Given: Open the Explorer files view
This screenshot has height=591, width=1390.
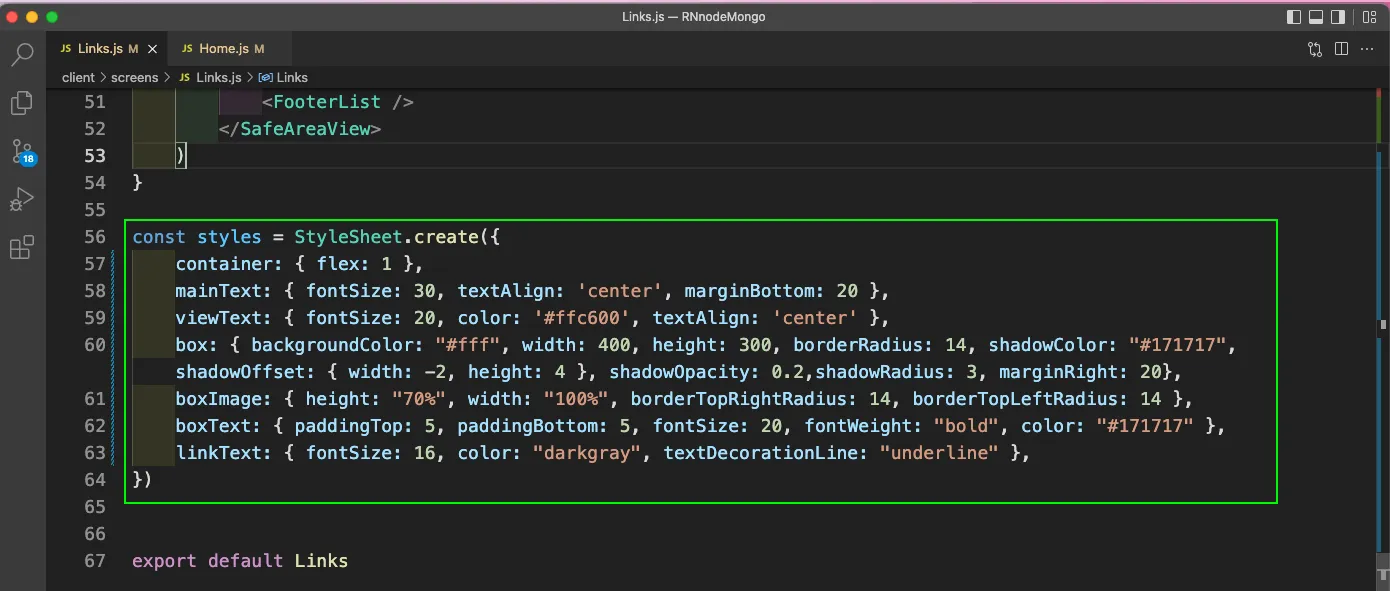Looking at the screenshot, I should [22, 103].
